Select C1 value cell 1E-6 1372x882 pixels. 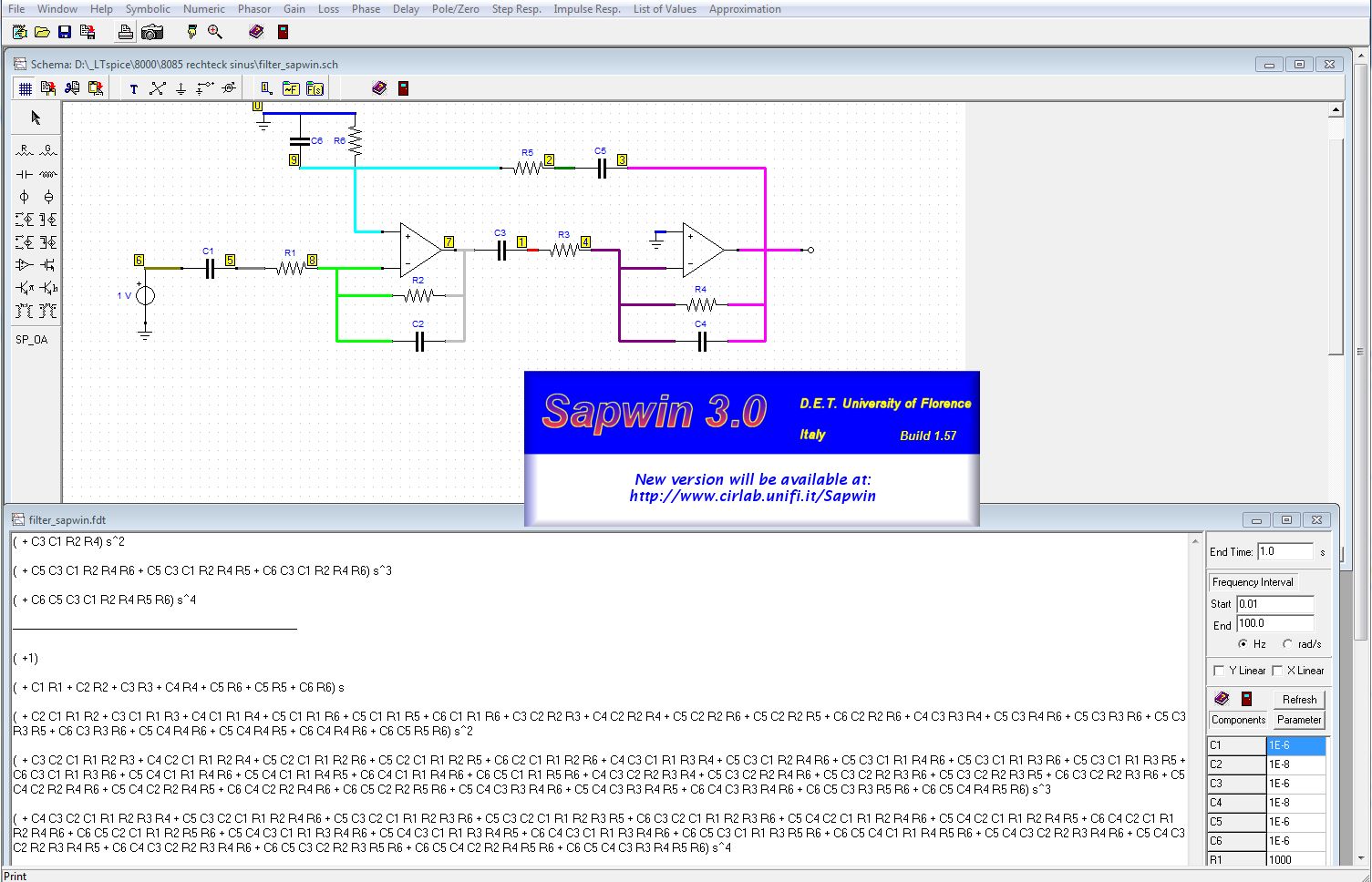(x=1296, y=745)
